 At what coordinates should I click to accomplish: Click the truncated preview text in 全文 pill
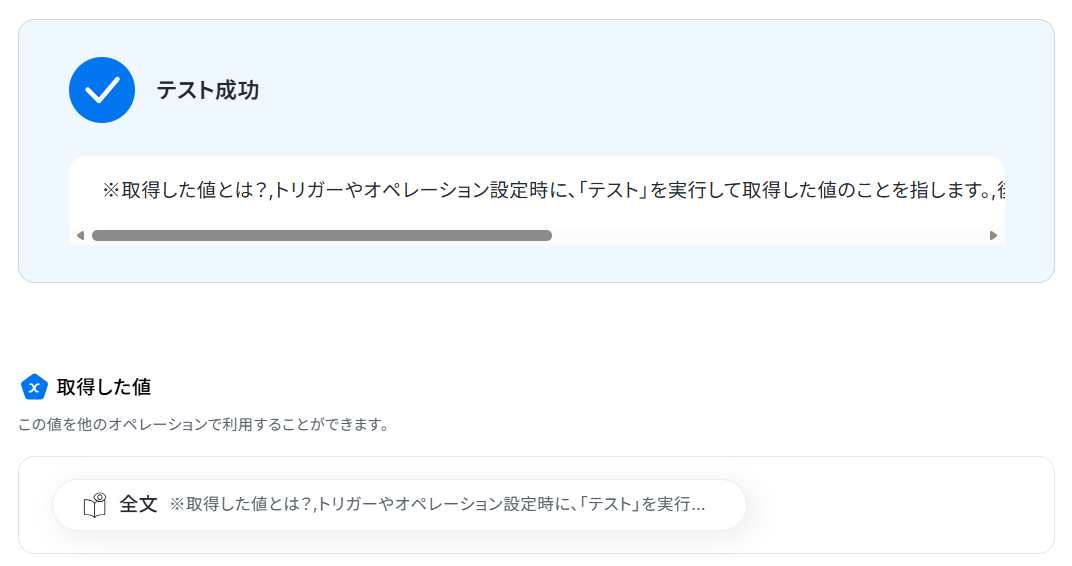(x=437, y=504)
